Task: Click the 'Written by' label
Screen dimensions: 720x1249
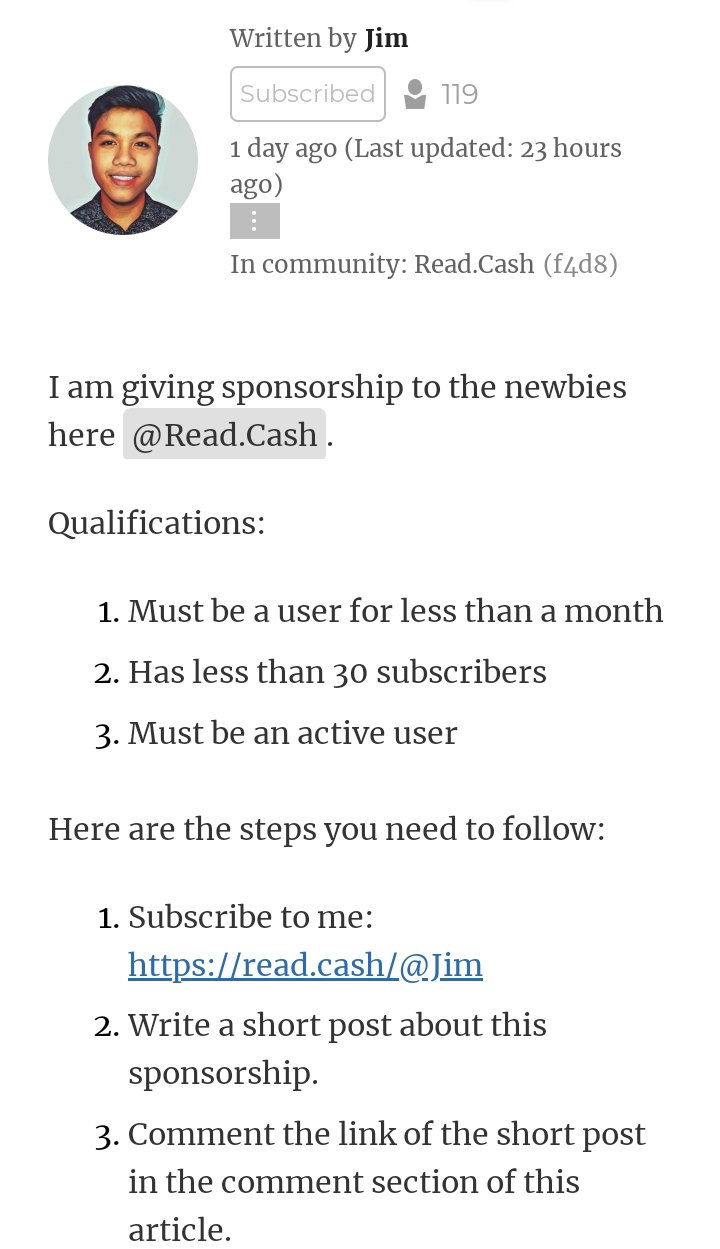Action: pyautogui.click(x=293, y=38)
